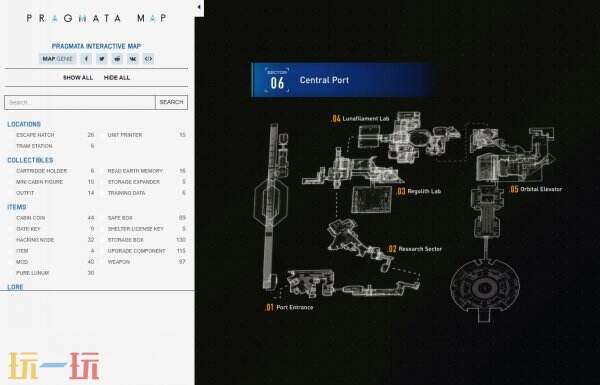This screenshot has height=385, width=600.
Task: Select the 05 Orbital Elevator label
Action: coord(536,189)
